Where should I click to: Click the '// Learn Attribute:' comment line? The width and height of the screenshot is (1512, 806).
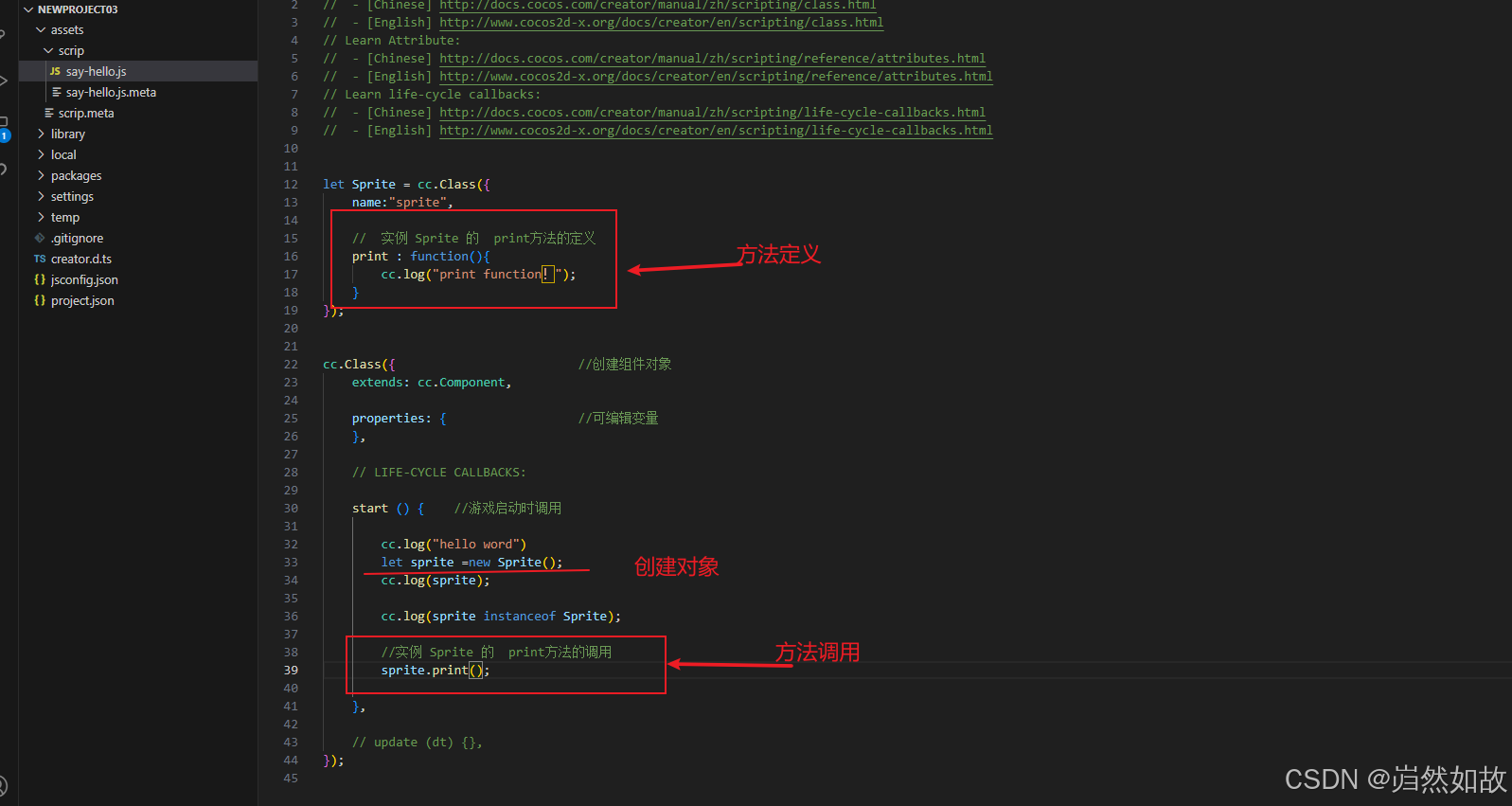pos(392,41)
